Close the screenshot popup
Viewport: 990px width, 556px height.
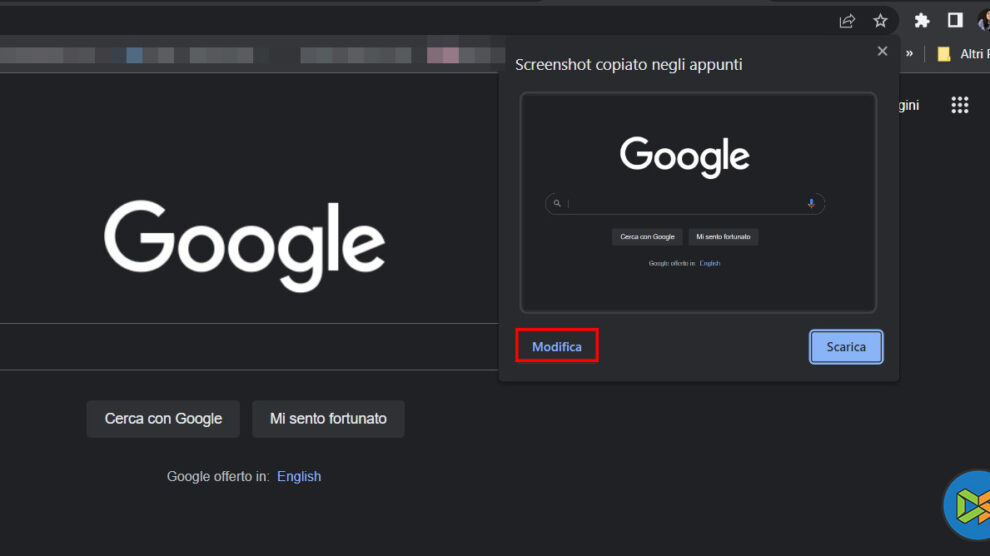coord(882,51)
